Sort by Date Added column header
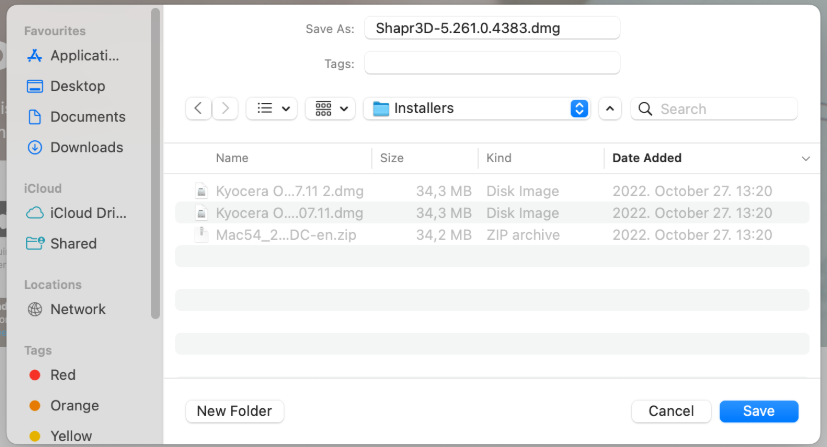This screenshot has width=827, height=447. (647, 158)
